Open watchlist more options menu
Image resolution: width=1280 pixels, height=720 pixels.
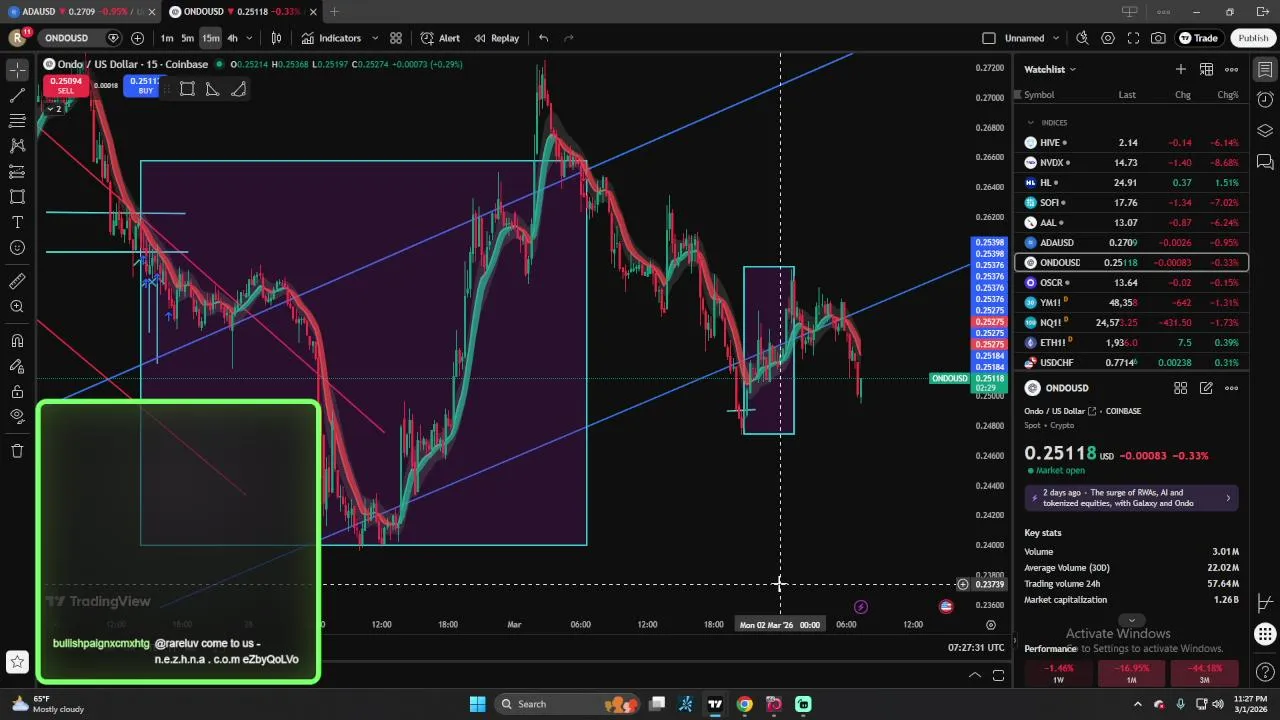click(1232, 69)
